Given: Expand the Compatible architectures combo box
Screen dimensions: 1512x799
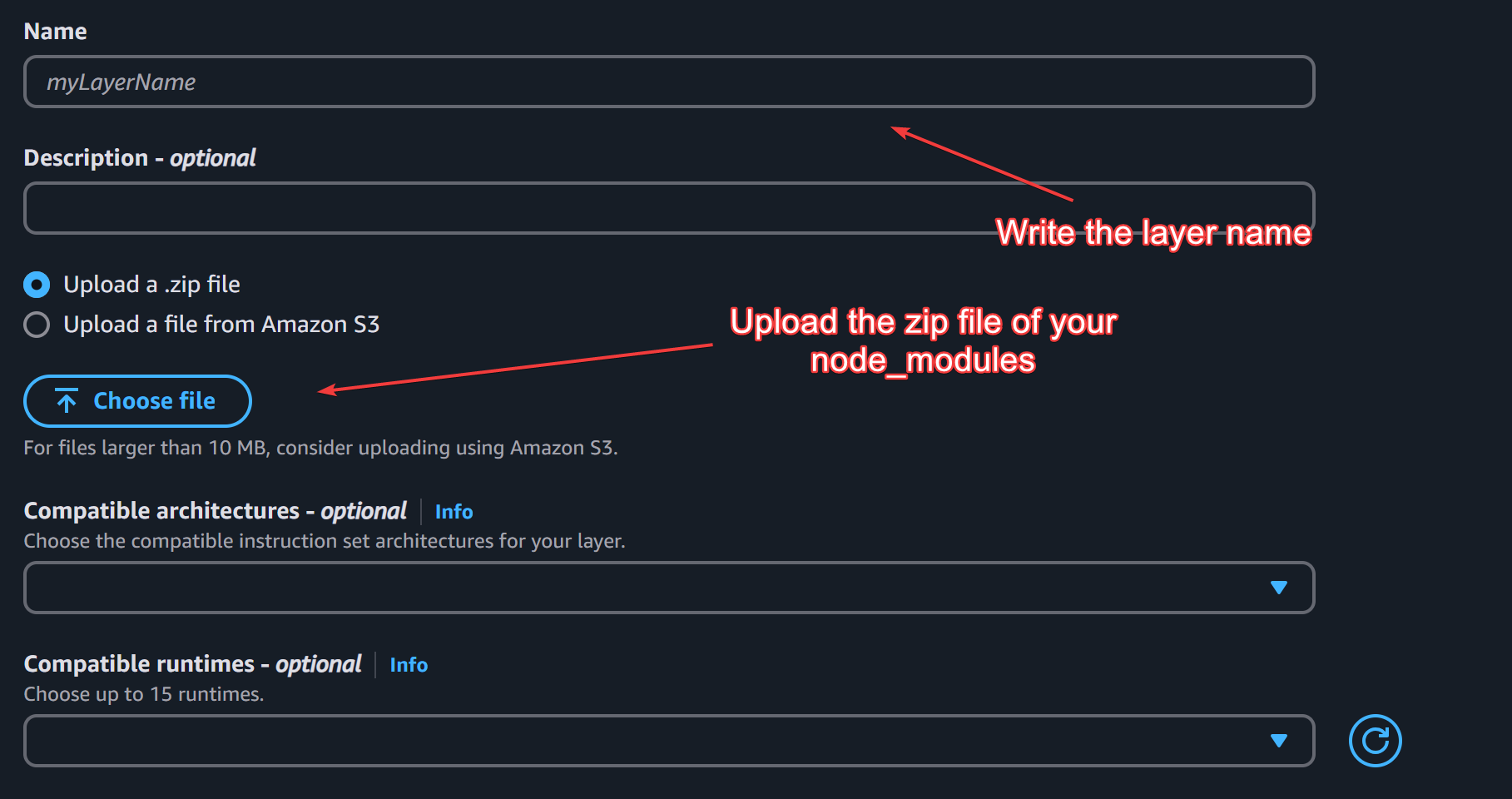Looking at the screenshot, I should (649, 588).
